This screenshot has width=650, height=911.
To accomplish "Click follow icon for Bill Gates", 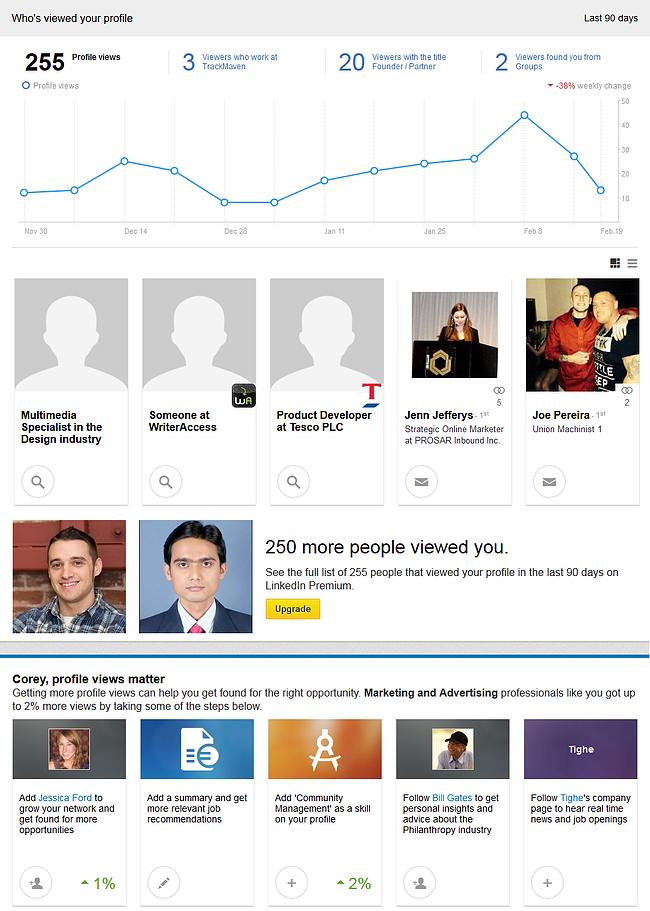I will click(x=419, y=883).
